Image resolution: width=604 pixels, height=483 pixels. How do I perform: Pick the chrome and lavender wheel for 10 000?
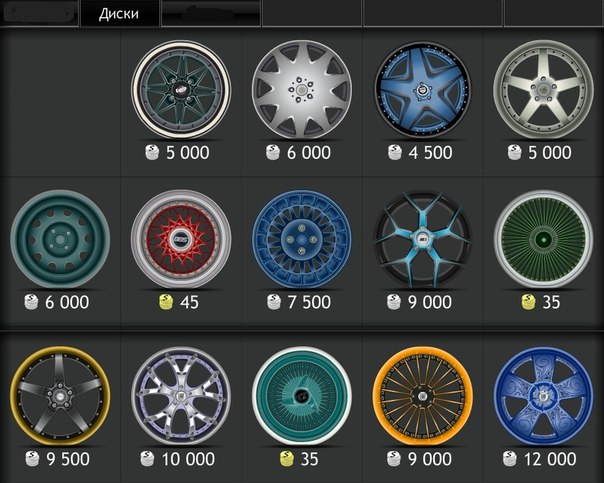[x=181, y=396]
